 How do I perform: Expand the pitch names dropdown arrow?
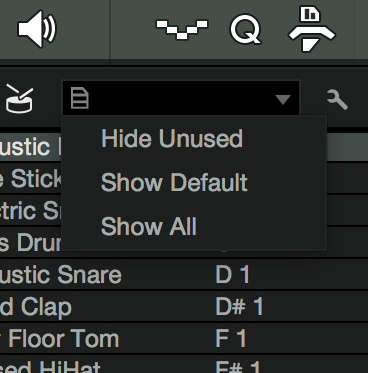click(283, 99)
